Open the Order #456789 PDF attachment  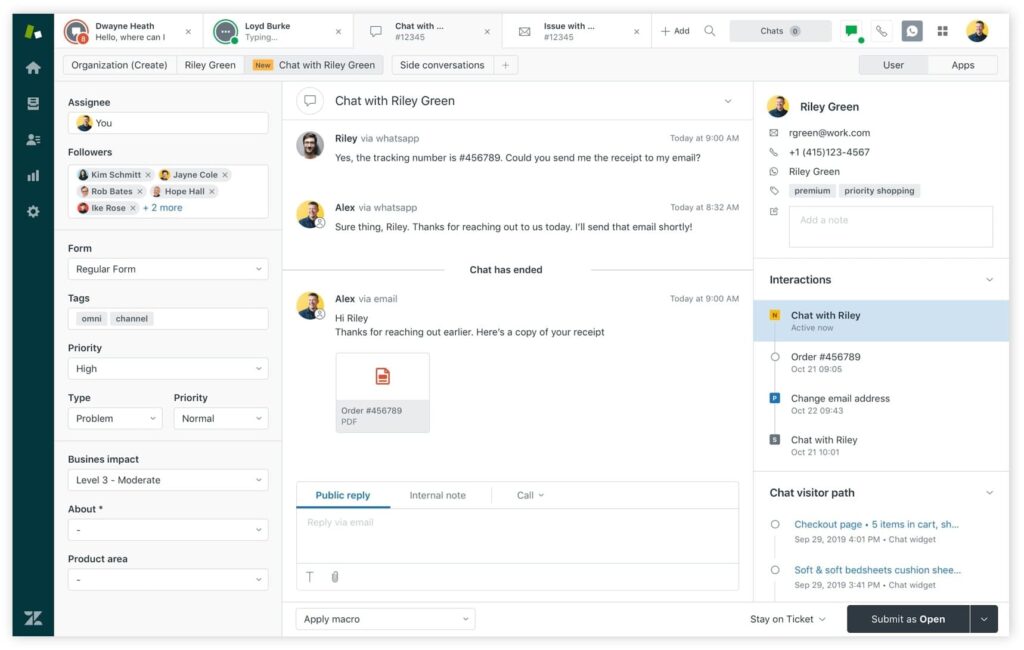pyautogui.click(x=383, y=393)
